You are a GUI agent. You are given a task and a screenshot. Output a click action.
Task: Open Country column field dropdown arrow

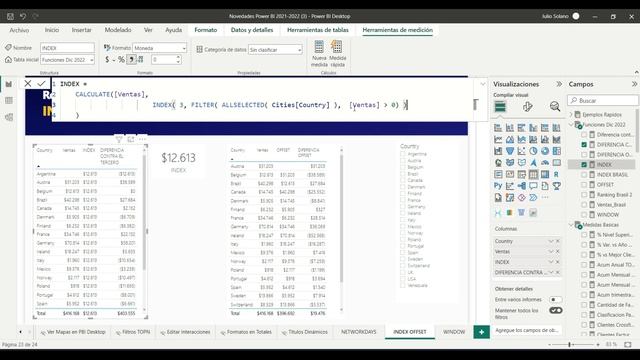tap(551, 241)
